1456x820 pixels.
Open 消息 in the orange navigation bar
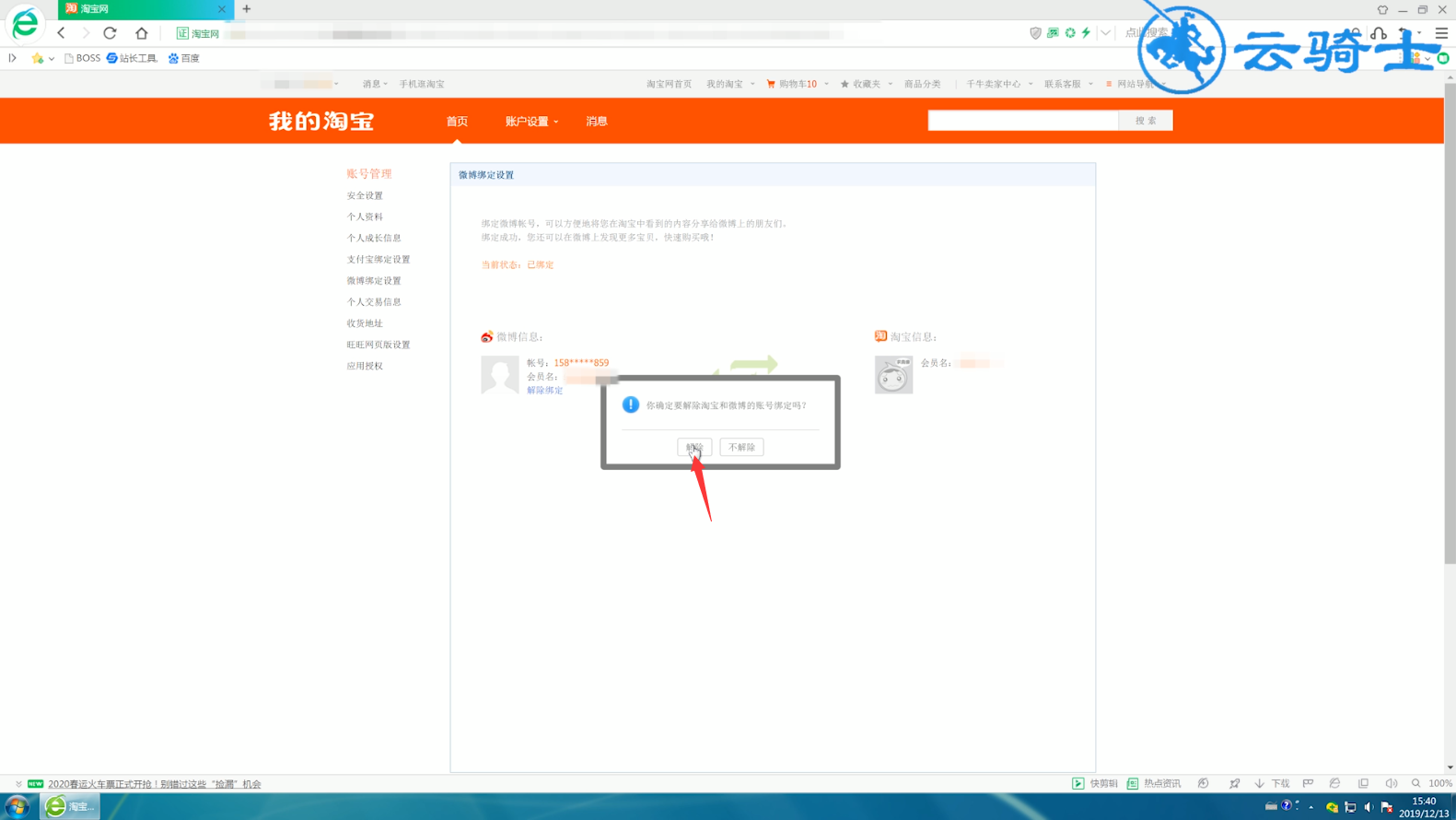(x=597, y=122)
